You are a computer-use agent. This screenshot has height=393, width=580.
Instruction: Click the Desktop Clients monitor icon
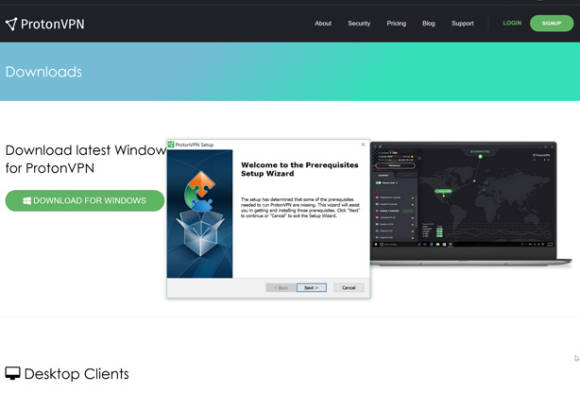pyautogui.click(x=13, y=373)
